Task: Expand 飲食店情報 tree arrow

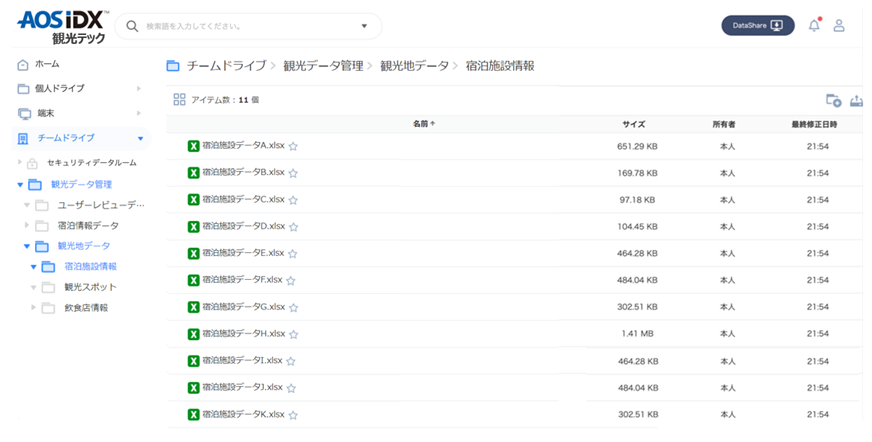Action: point(33,307)
